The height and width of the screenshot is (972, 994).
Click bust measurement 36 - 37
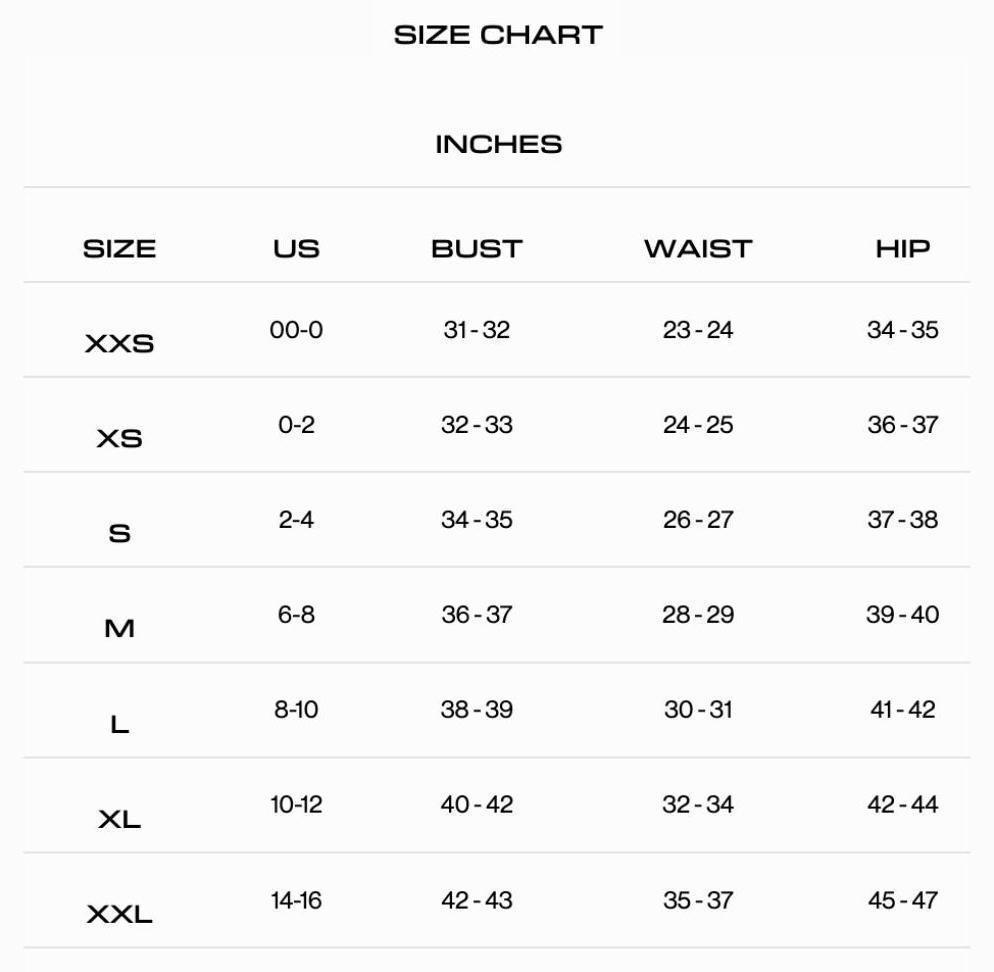pos(477,615)
